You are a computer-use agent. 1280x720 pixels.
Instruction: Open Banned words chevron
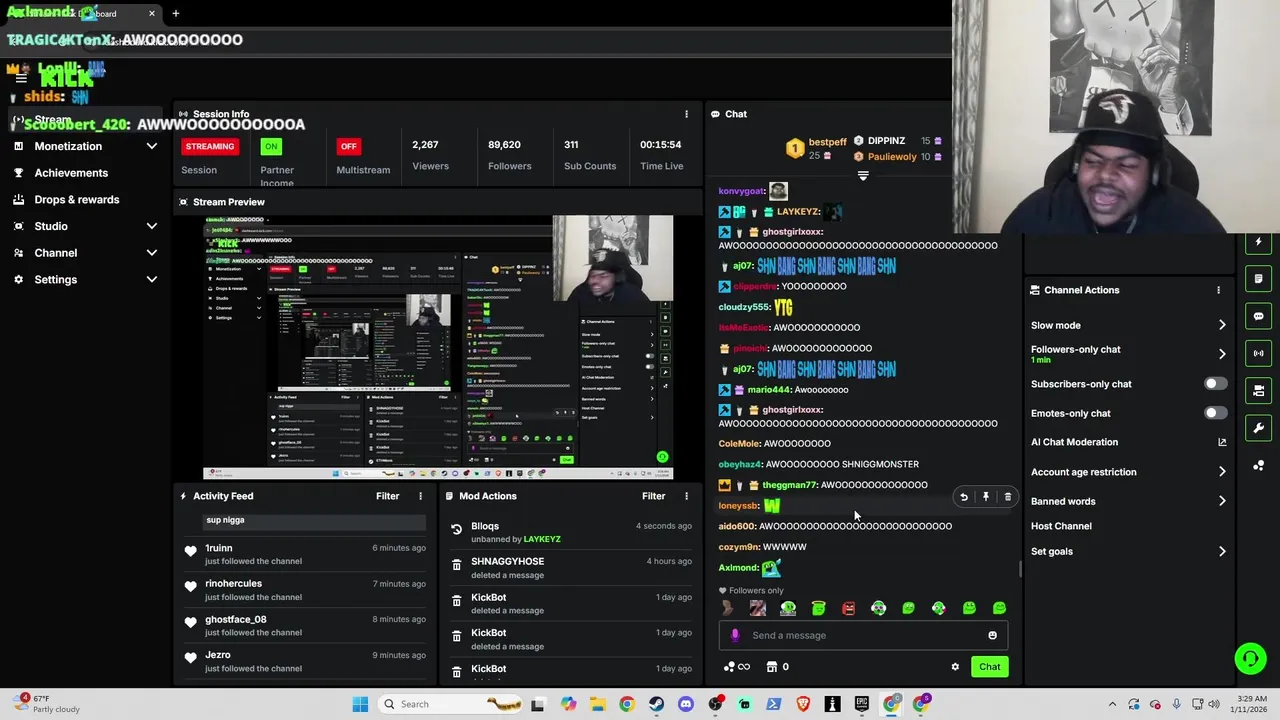click(1222, 501)
